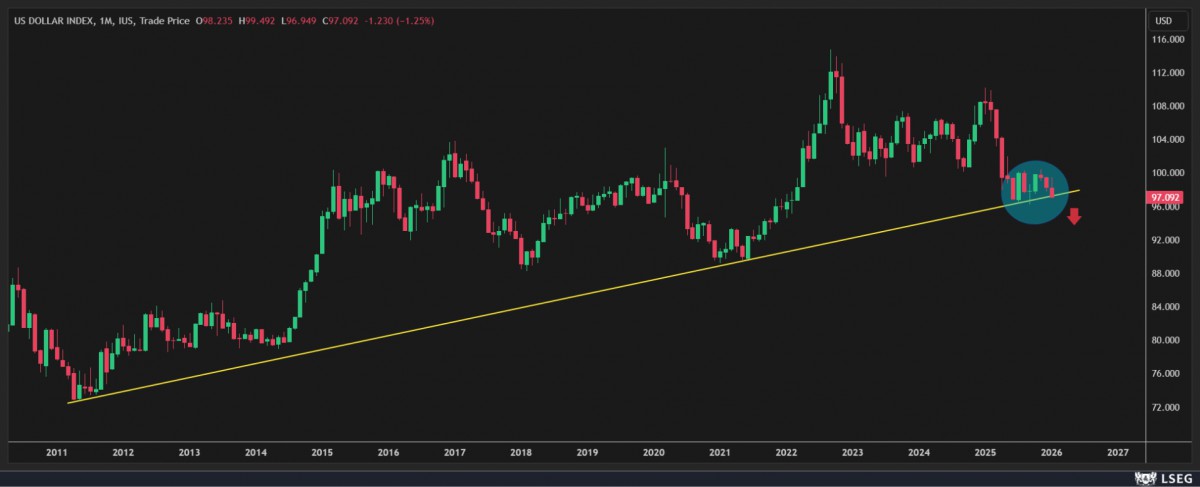Click the 2015 label on time axis

tap(321, 452)
